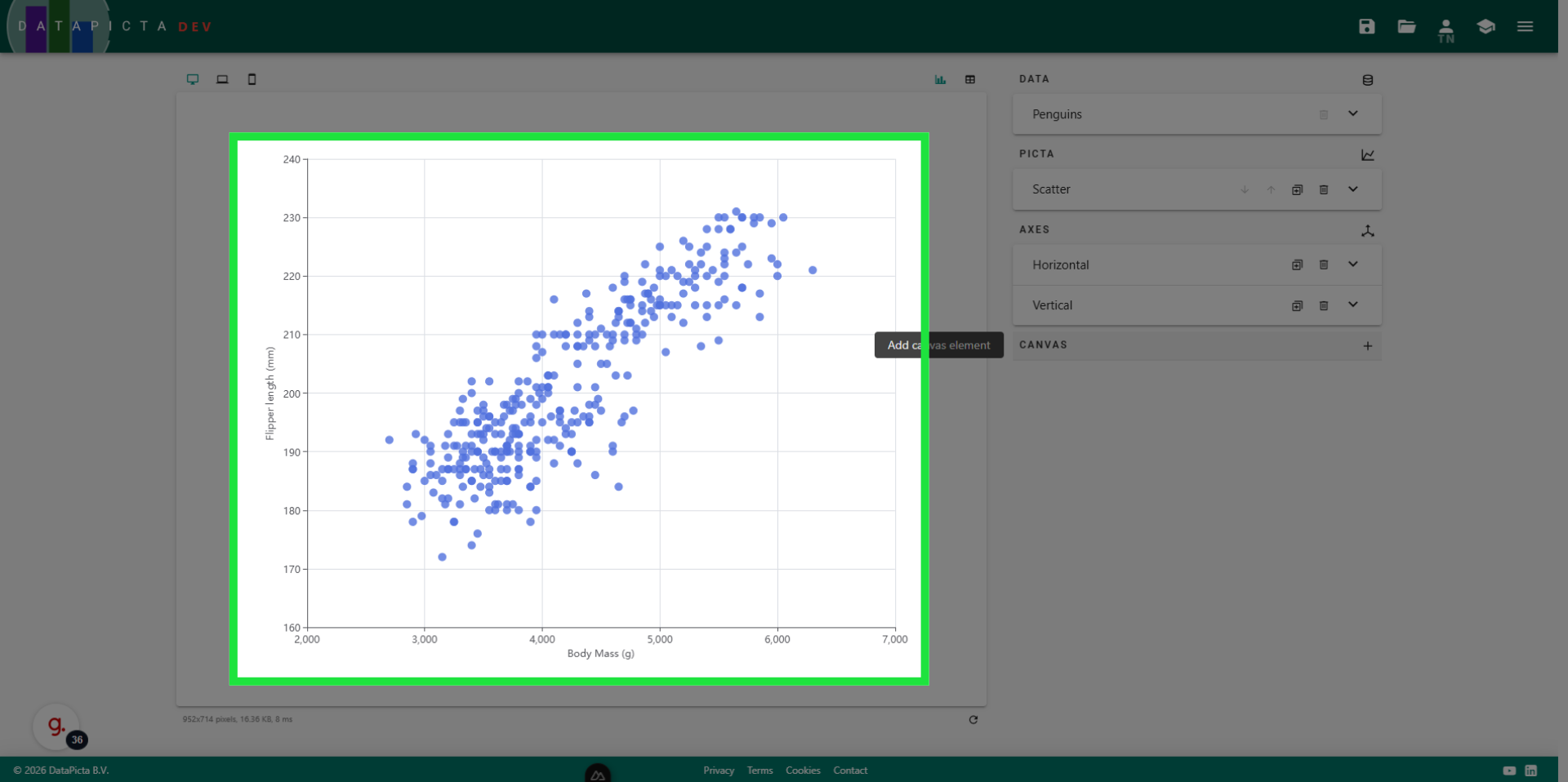Expand the Scatter settings chevron
1568x782 pixels.
tap(1352, 189)
